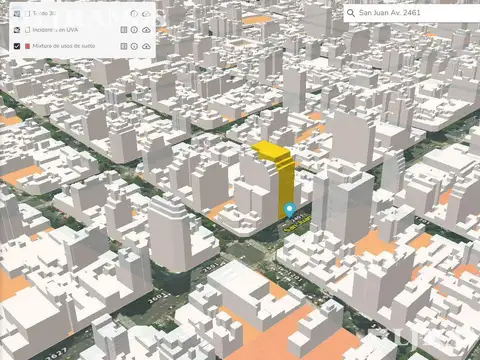The height and width of the screenshot is (360, 480).
Task: Click the Incidencia en UVA layer label
Action: (55, 30)
